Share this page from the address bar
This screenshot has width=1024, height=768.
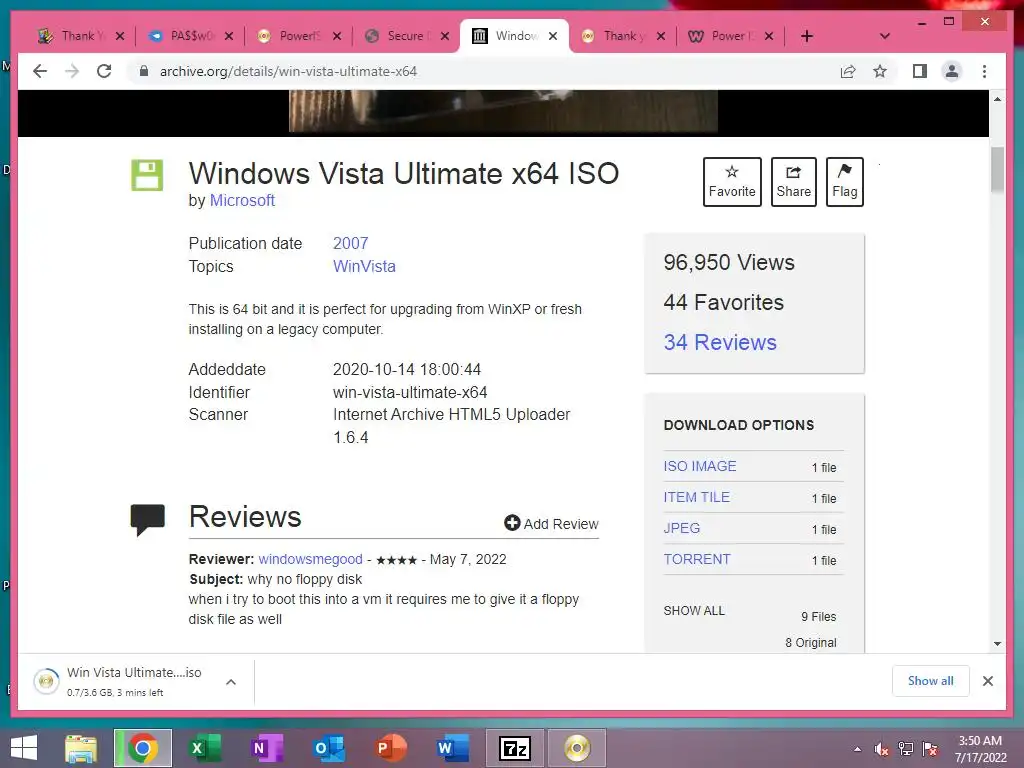coord(848,71)
